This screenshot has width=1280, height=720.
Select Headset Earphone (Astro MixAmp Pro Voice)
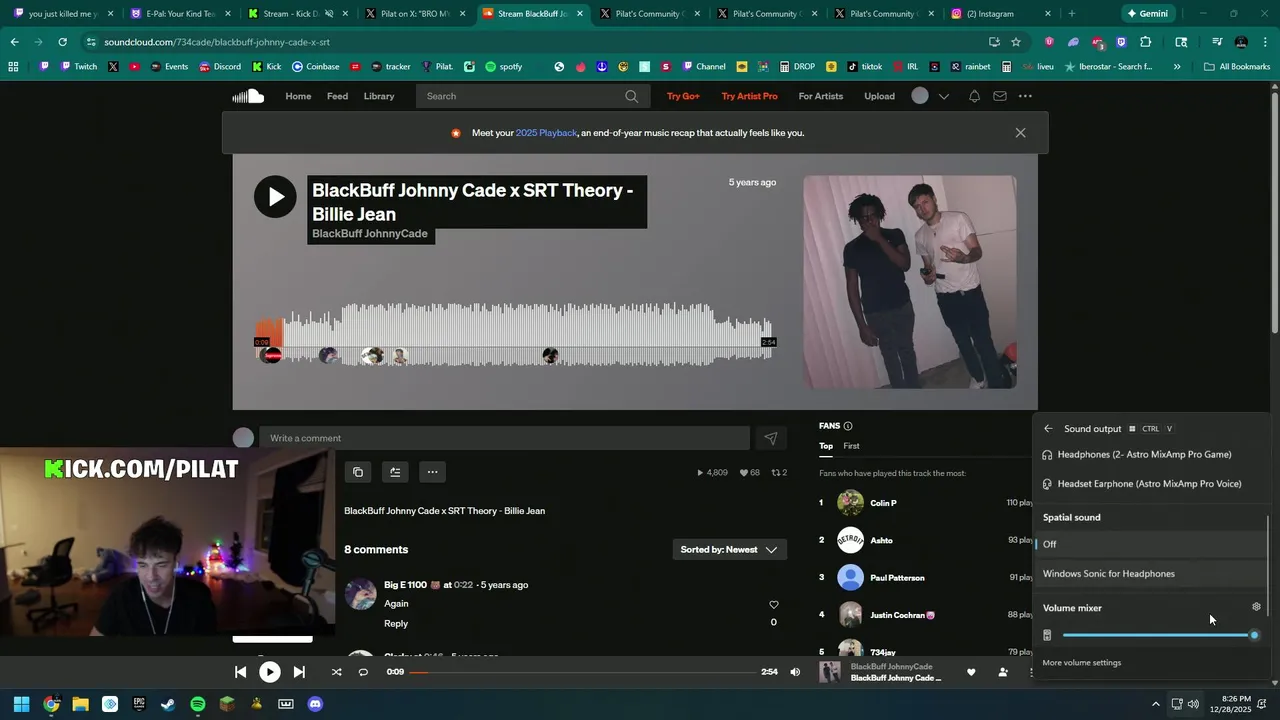click(x=1150, y=484)
